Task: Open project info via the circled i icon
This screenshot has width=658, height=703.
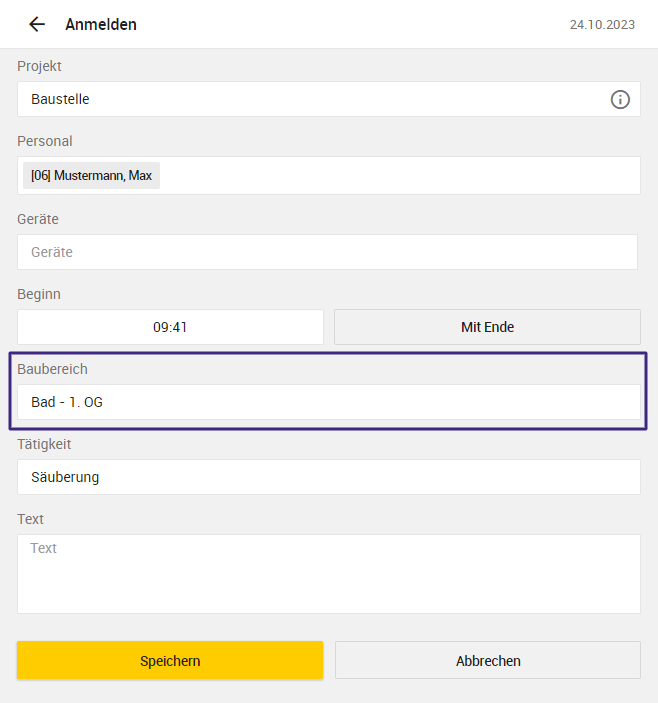Action: (x=620, y=100)
